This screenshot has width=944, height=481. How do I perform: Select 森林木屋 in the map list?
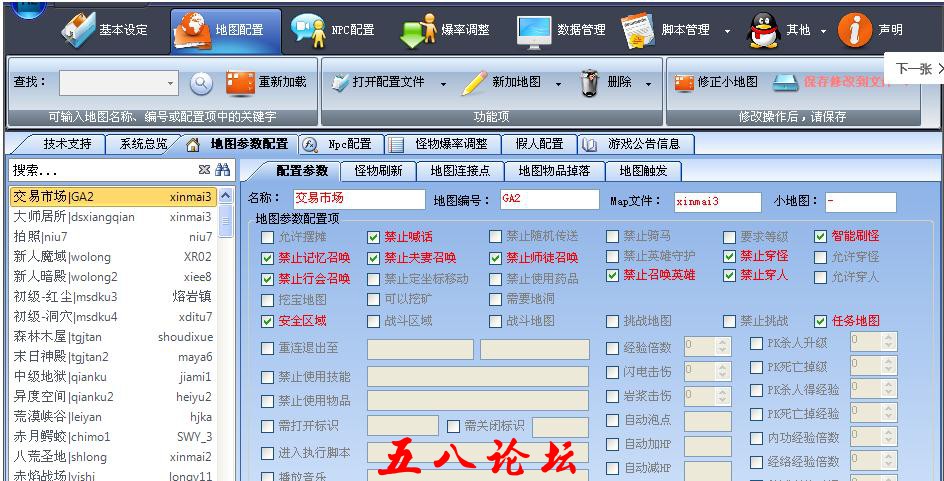[113, 337]
